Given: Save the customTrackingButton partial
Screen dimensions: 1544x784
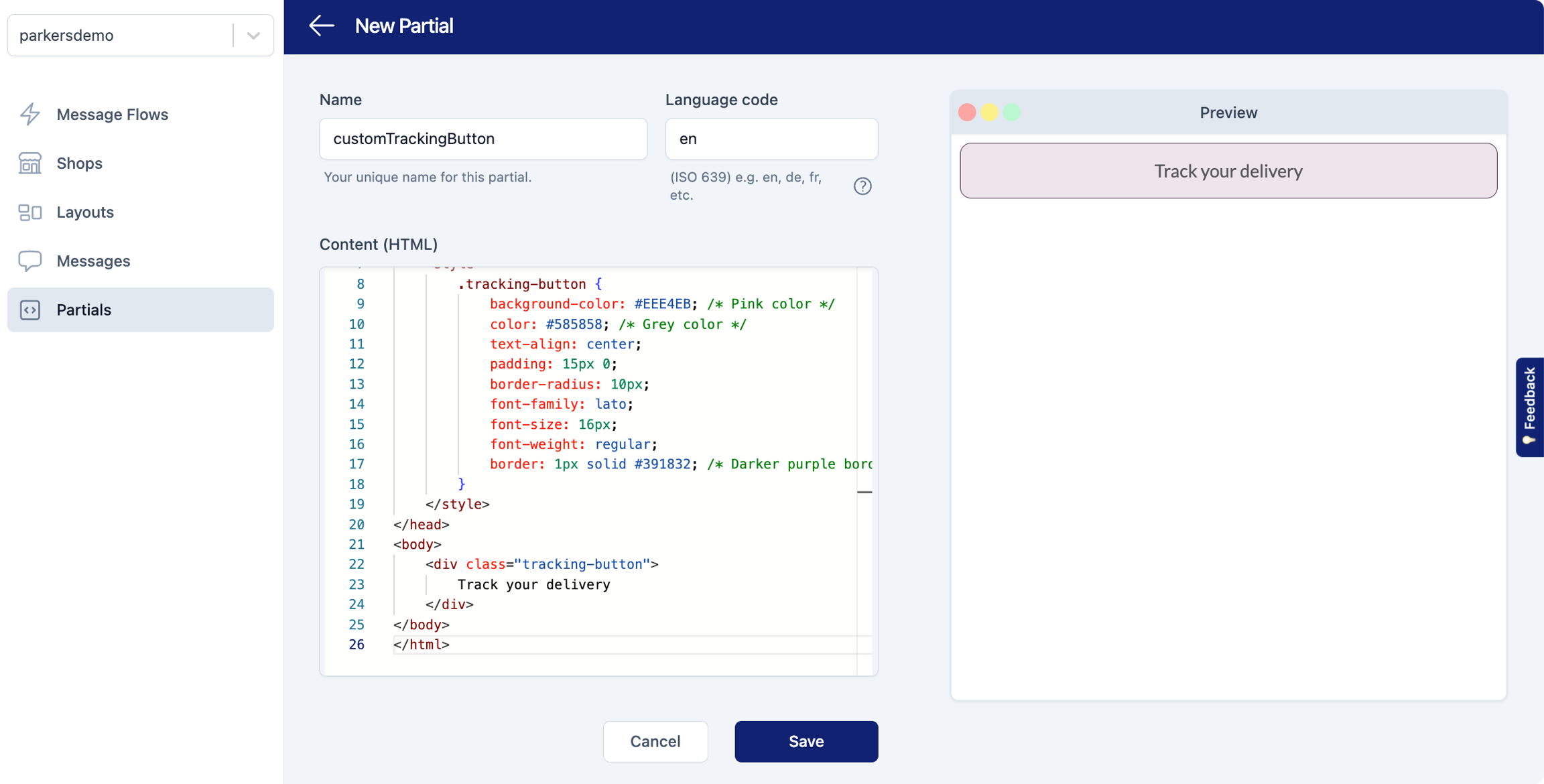Looking at the screenshot, I should (x=806, y=741).
